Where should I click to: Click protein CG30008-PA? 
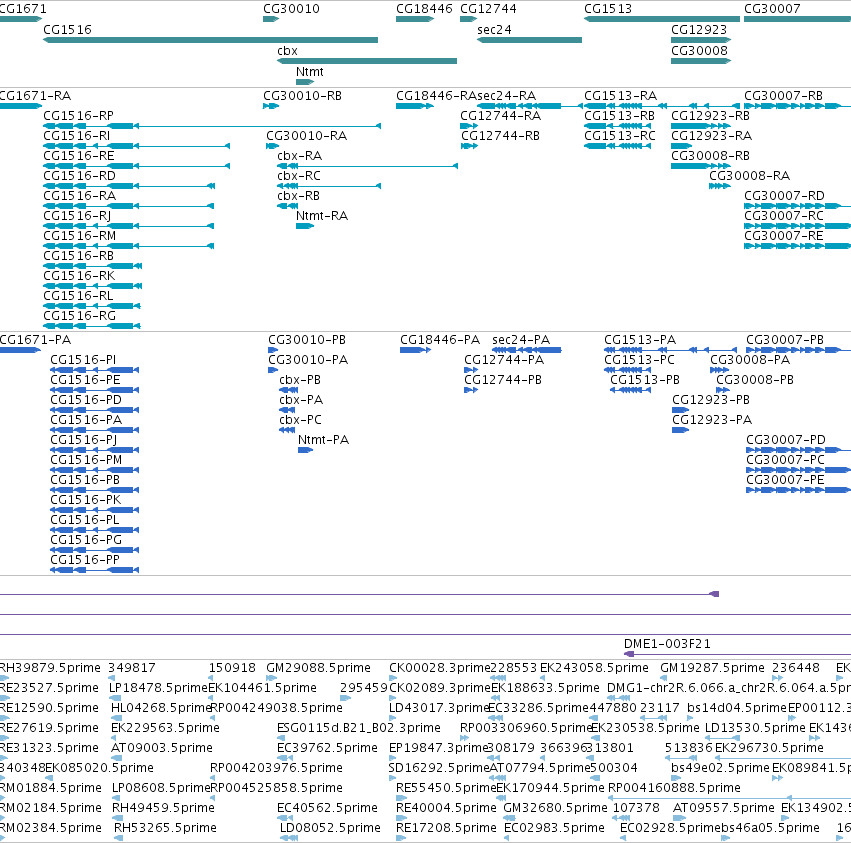[x=750, y=360]
